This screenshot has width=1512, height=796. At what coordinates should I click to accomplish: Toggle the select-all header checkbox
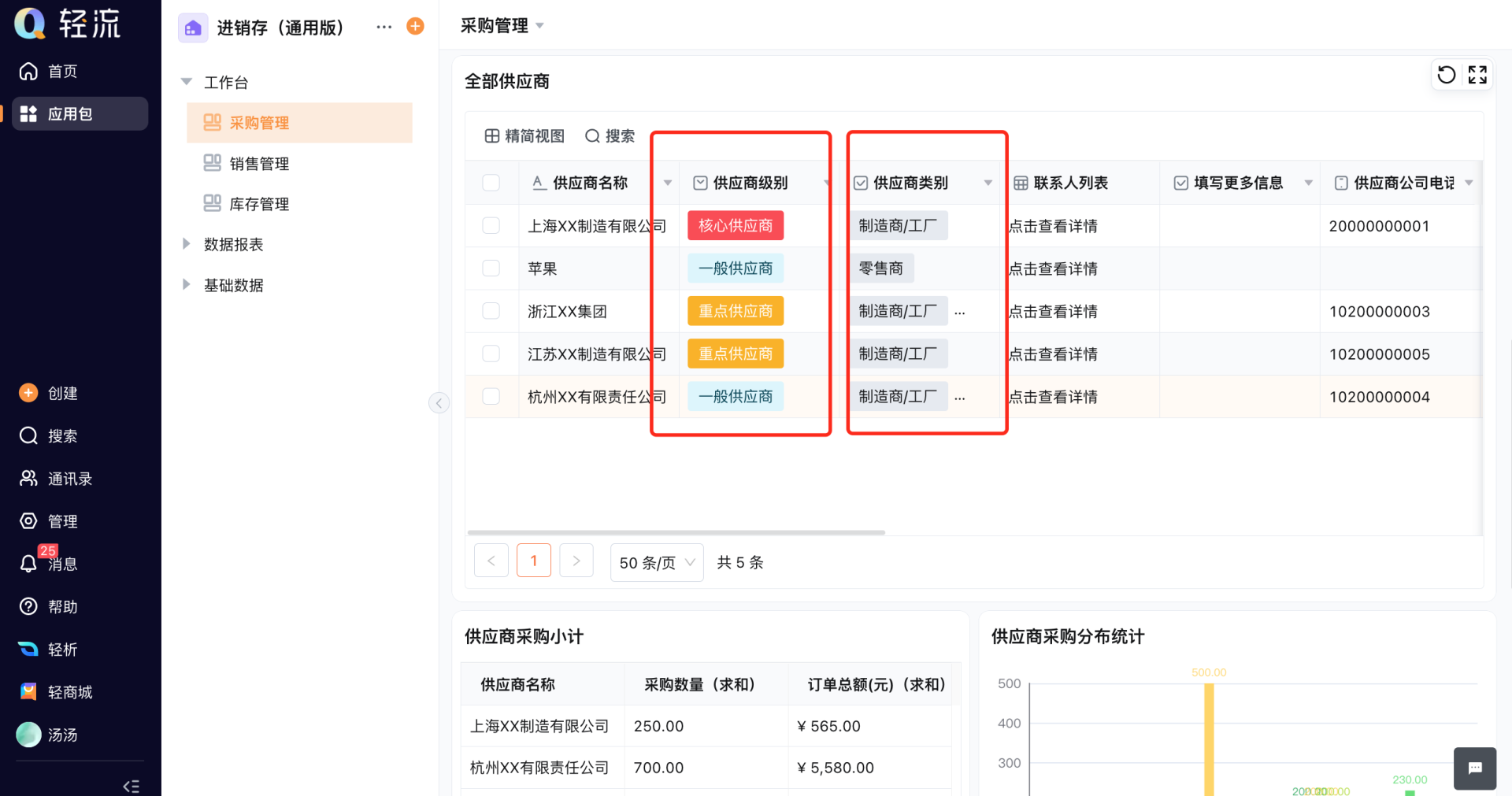[491, 183]
